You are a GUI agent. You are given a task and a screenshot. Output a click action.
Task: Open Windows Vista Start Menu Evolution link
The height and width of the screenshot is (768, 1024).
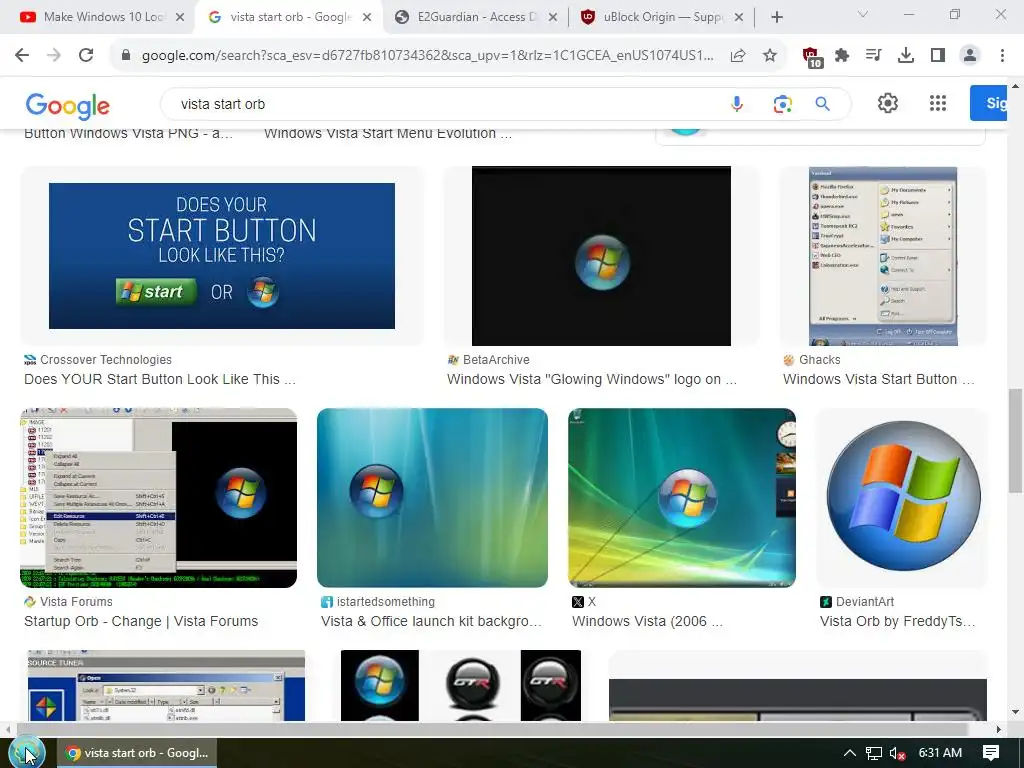tap(388, 134)
